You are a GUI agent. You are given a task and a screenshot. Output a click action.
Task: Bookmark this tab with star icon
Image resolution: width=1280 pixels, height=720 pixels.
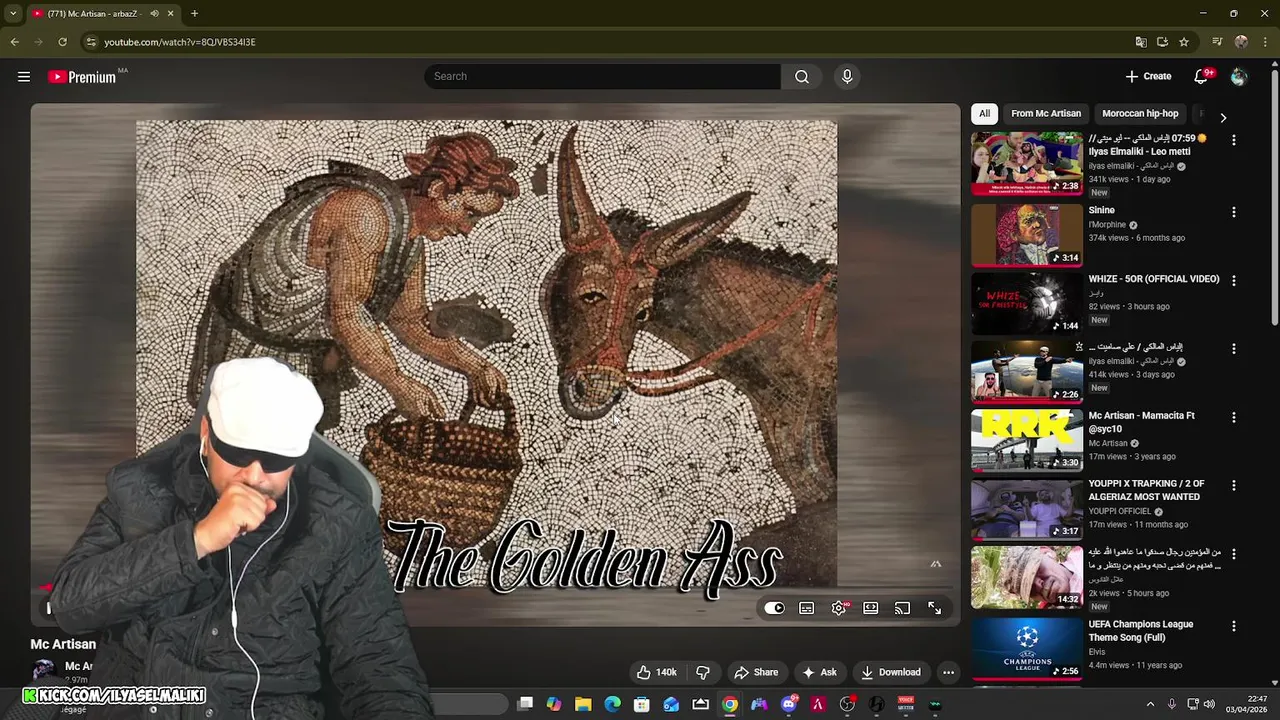(x=1184, y=42)
